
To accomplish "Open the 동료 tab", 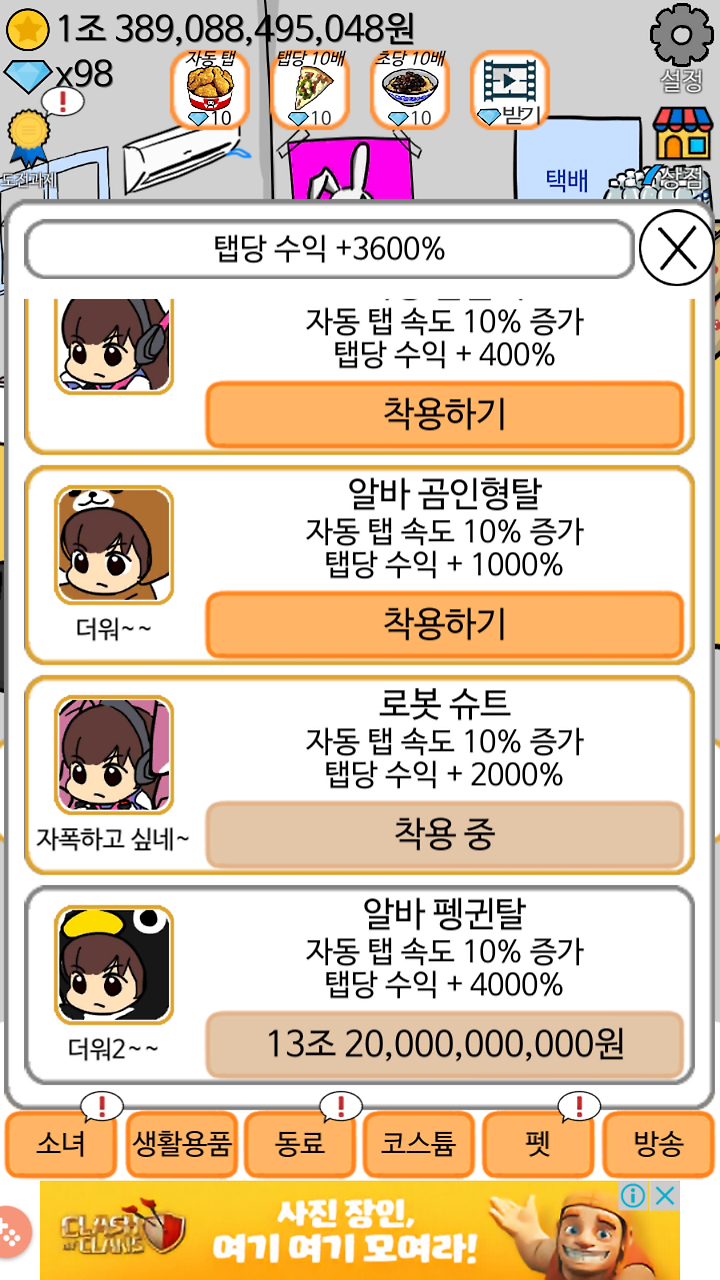I will point(300,1144).
